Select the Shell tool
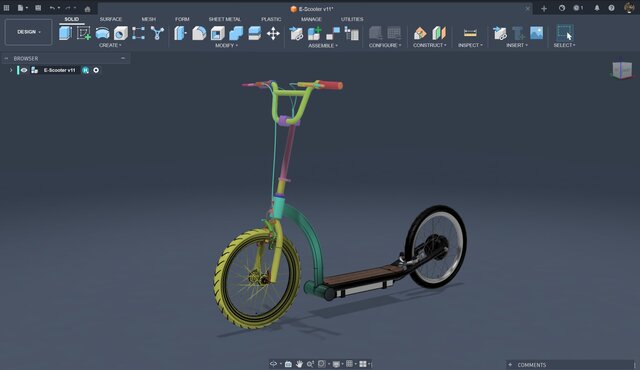The image size is (640, 370). (x=218, y=33)
